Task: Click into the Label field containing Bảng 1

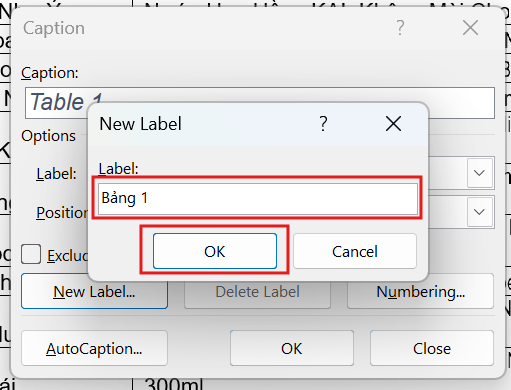Action: (x=258, y=199)
